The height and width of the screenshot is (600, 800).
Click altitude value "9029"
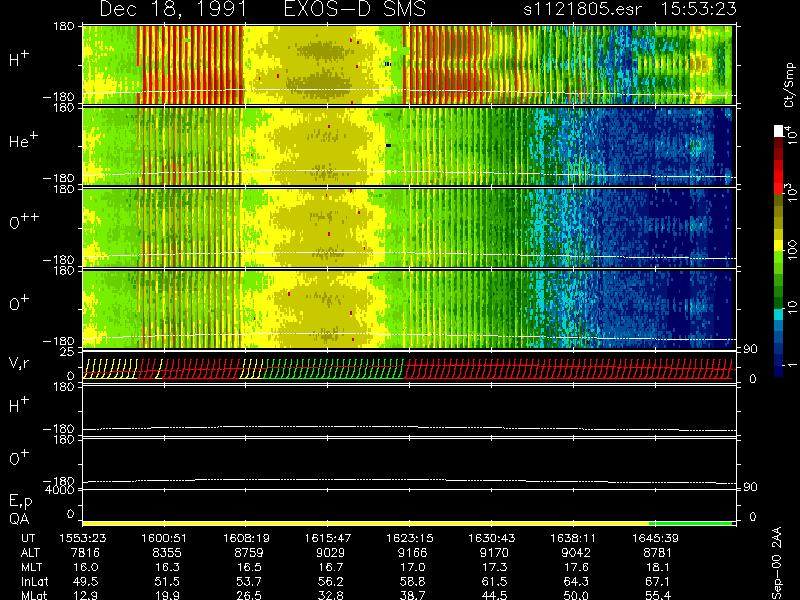click(x=331, y=553)
